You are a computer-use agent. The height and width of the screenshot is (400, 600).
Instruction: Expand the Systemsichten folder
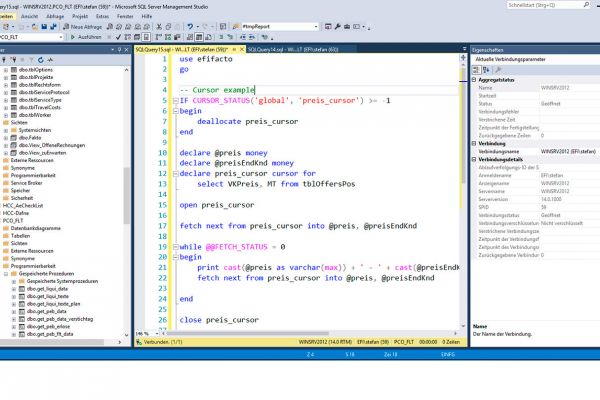(x=6, y=130)
